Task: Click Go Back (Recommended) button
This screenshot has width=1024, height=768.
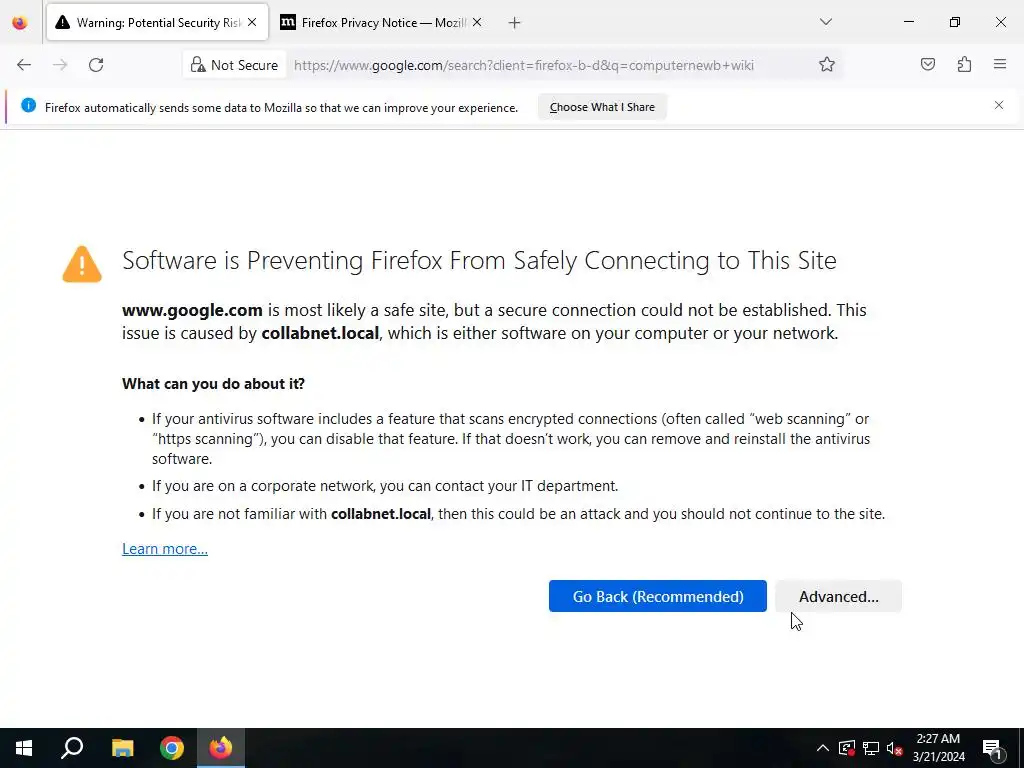Action: [x=657, y=596]
